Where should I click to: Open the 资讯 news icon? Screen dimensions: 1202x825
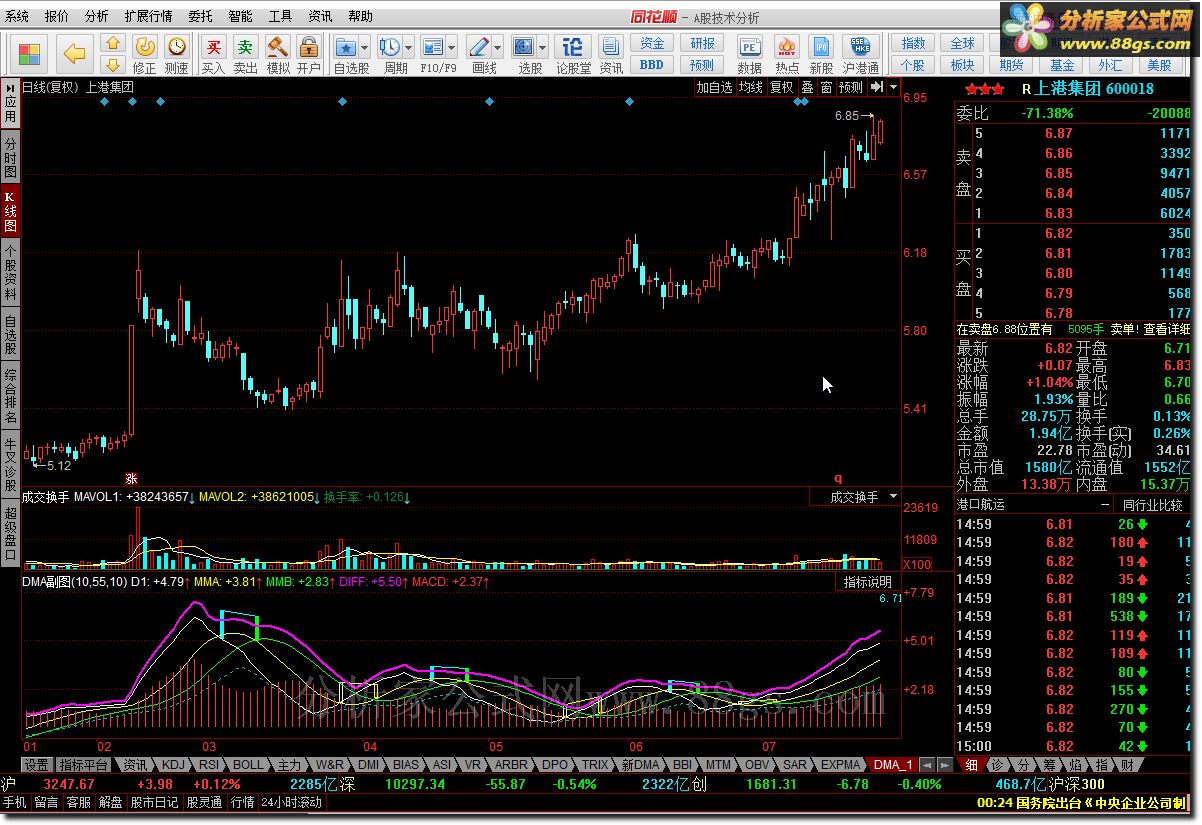pyautogui.click(x=611, y=46)
